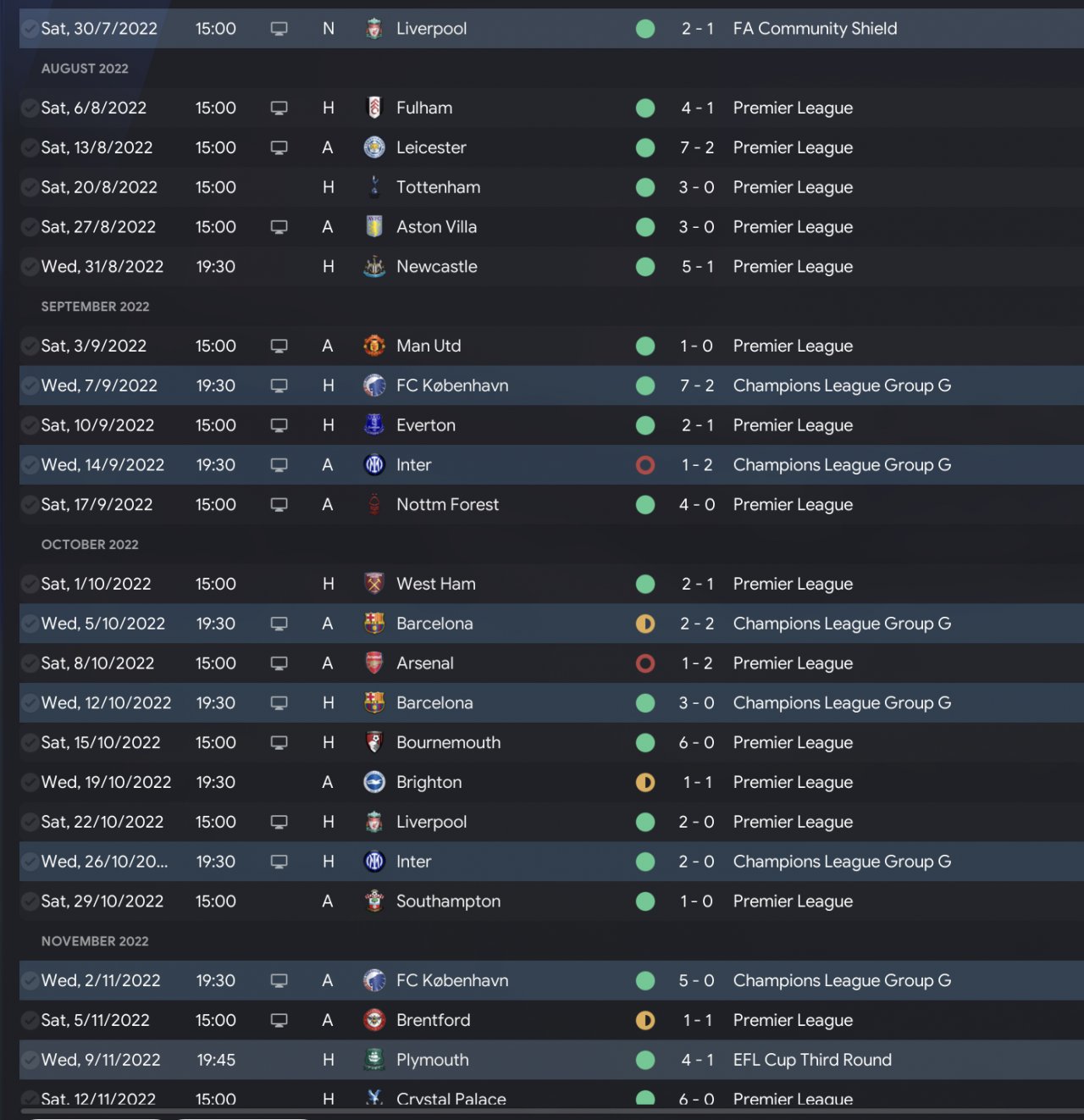
Task: Click the Fulham club badge
Action: click(x=374, y=108)
